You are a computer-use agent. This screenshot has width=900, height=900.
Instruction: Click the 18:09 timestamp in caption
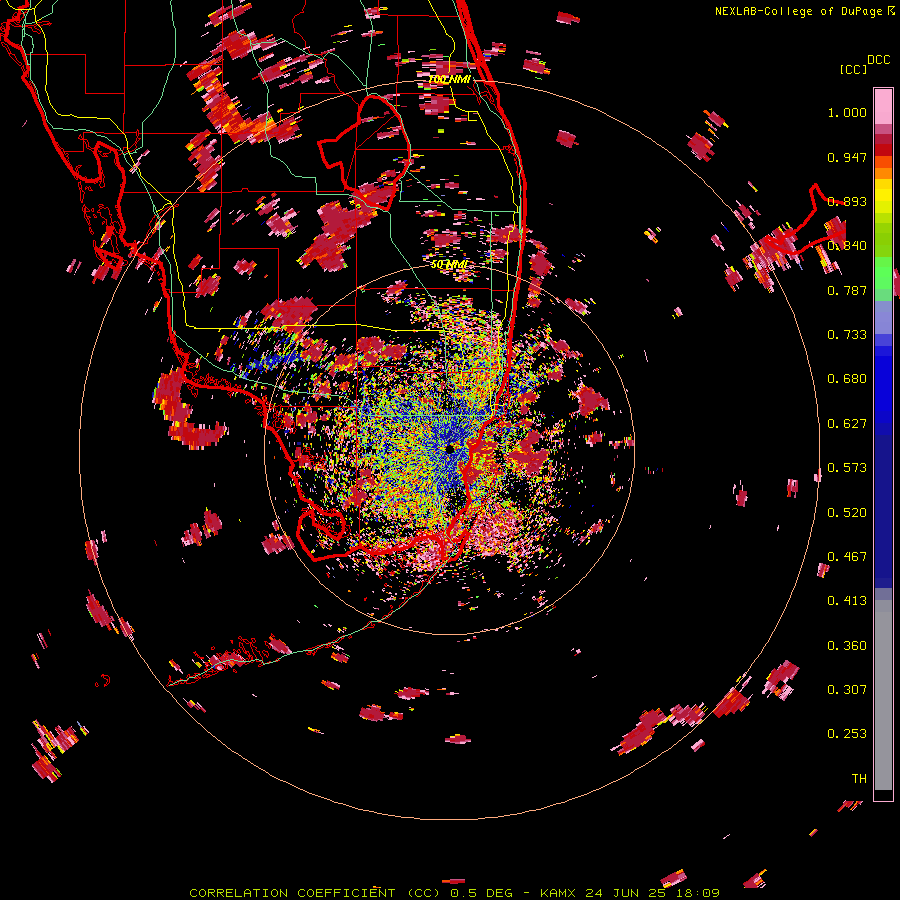[696, 893]
